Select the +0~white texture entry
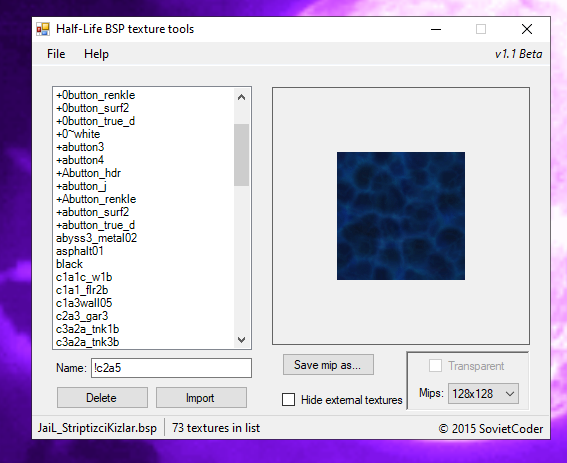The height and width of the screenshot is (463, 567). click(x=78, y=134)
